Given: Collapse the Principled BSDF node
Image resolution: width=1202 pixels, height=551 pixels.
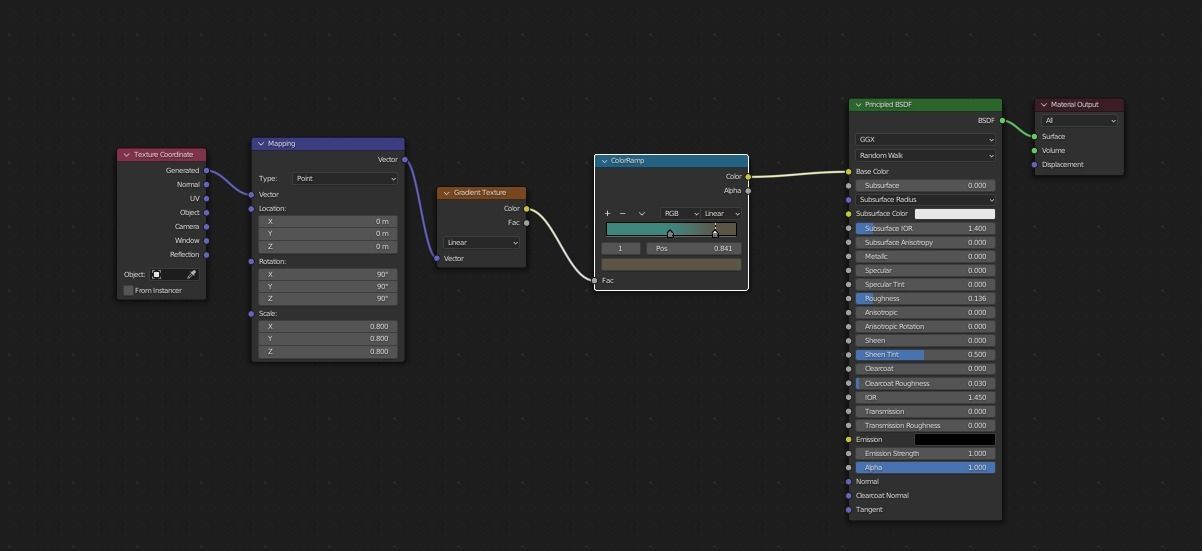Looking at the screenshot, I should 858,104.
